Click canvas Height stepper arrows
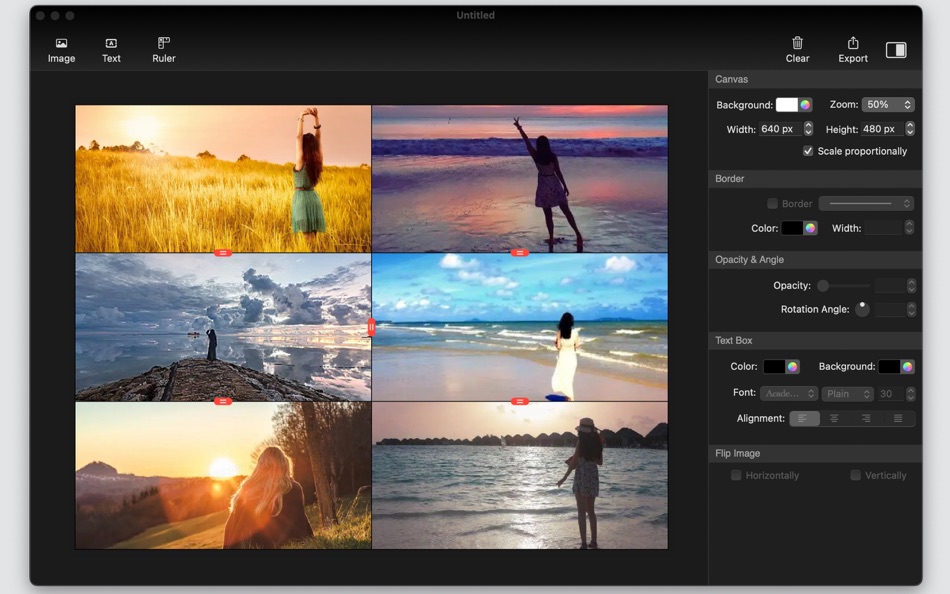This screenshot has width=950, height=594. point(910,128)
